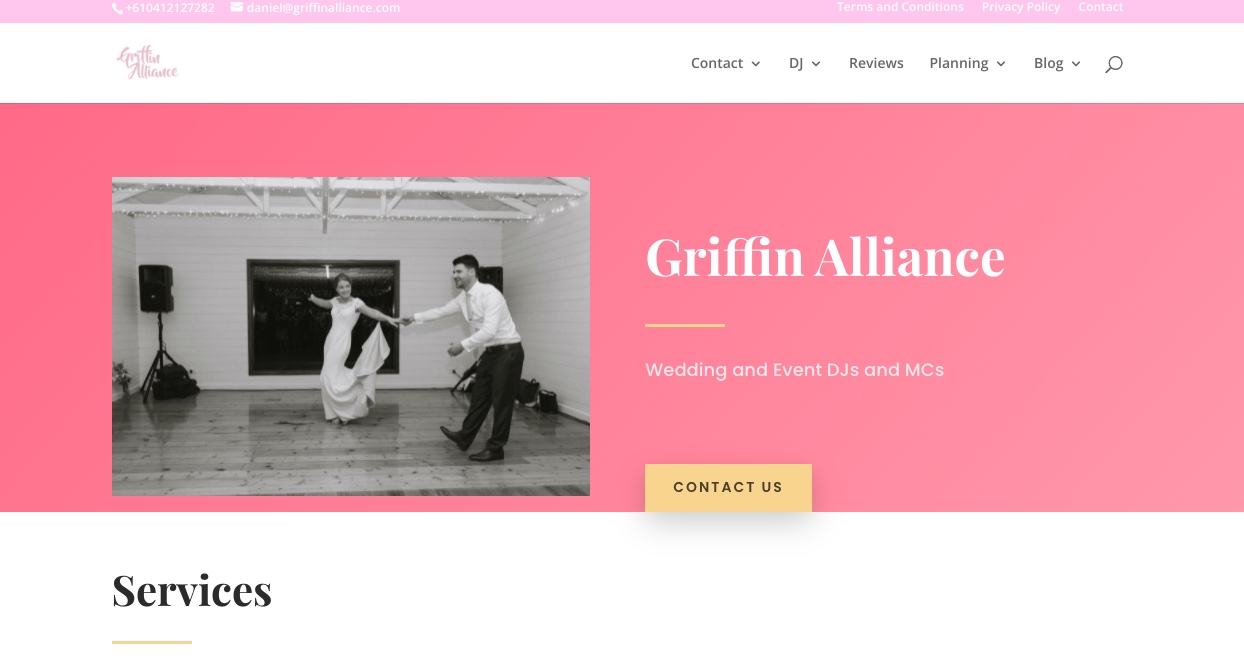Open the DJ menu item

click(796, 63)
